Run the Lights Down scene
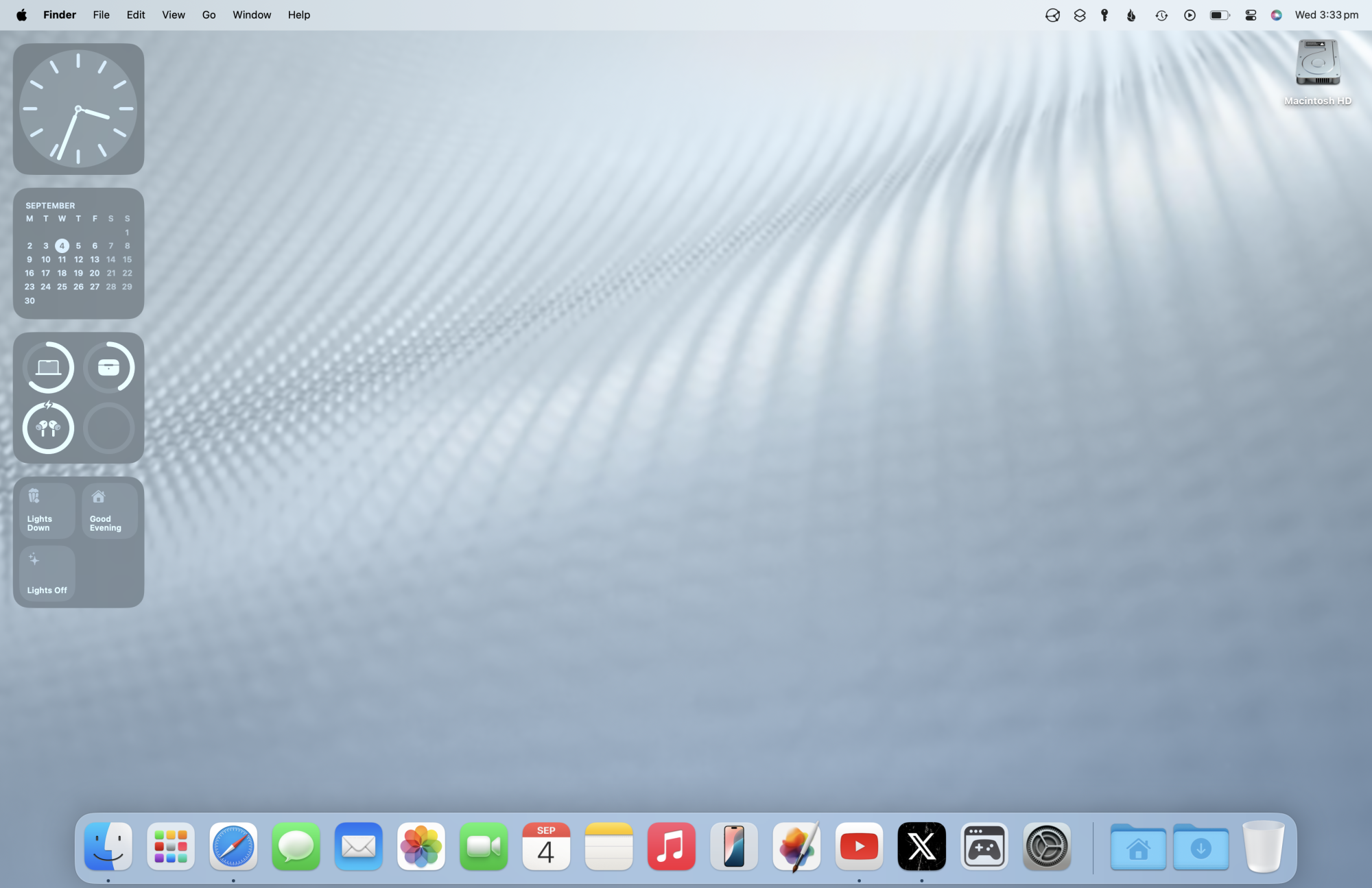Image resolution: width=1372 pixels, height=888 pixels. (x=46, y=510)
